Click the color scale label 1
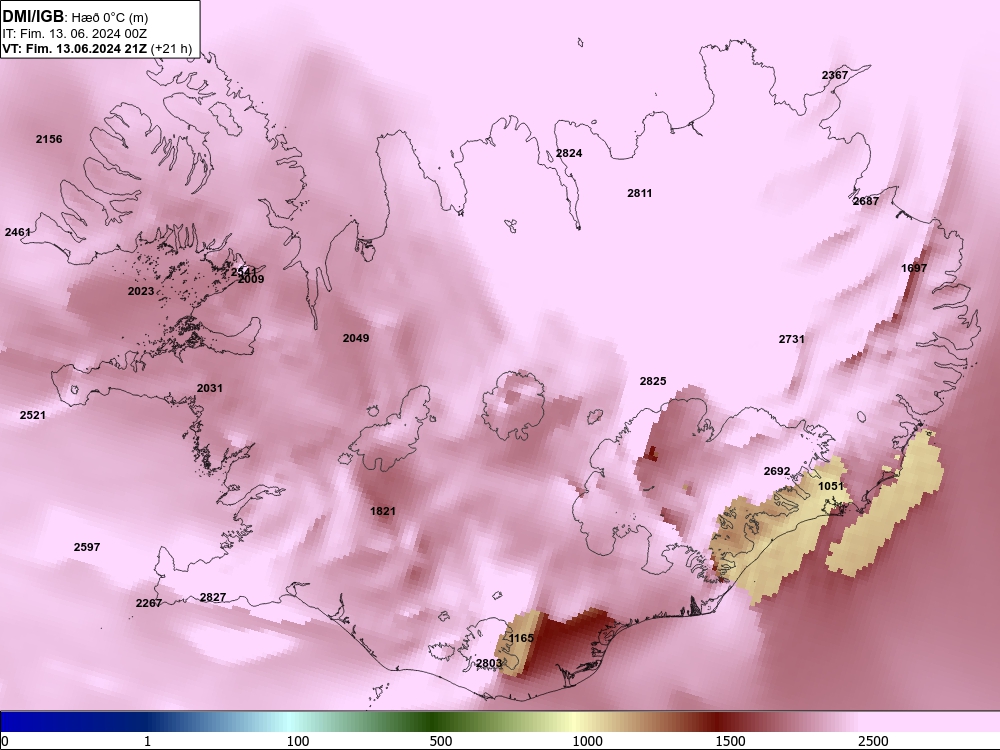Screen dimensions: 1000x750 [x=147, y=741]
